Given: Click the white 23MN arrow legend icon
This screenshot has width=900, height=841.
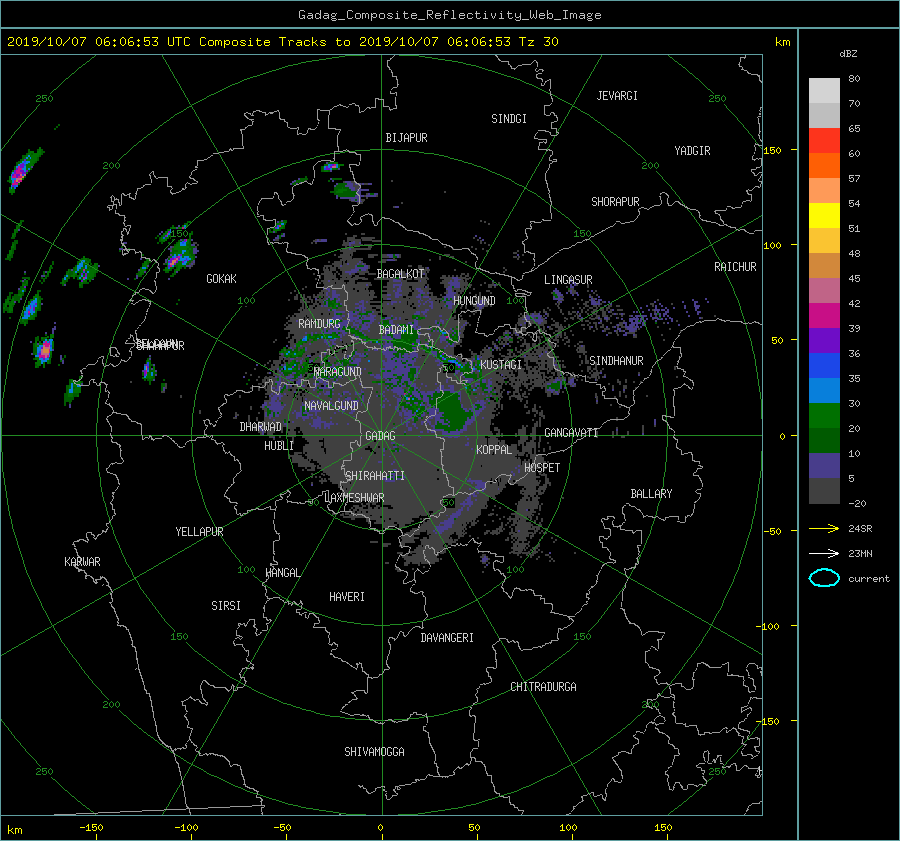Looking at the screenshot, I should point(824,553).
